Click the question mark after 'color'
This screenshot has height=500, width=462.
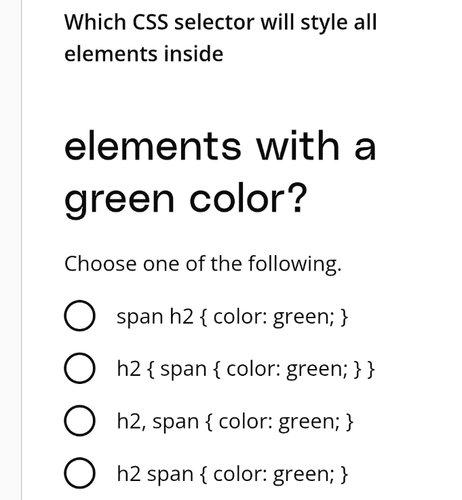pos(297,197)
